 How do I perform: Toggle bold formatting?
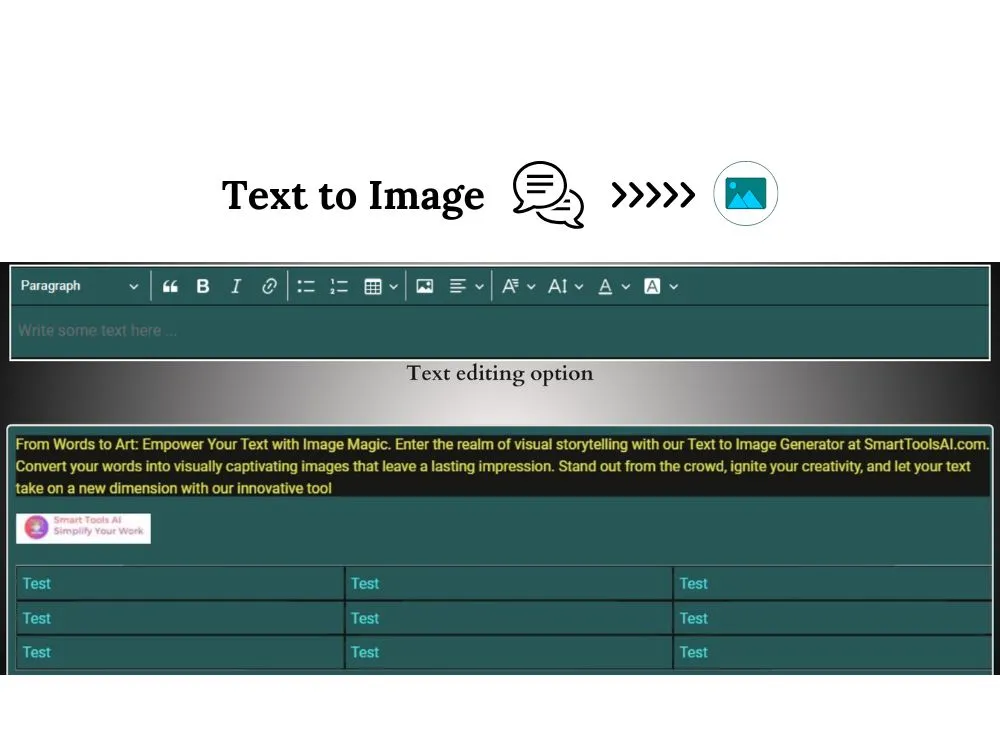pyautogui.click(x=202, y=287)
